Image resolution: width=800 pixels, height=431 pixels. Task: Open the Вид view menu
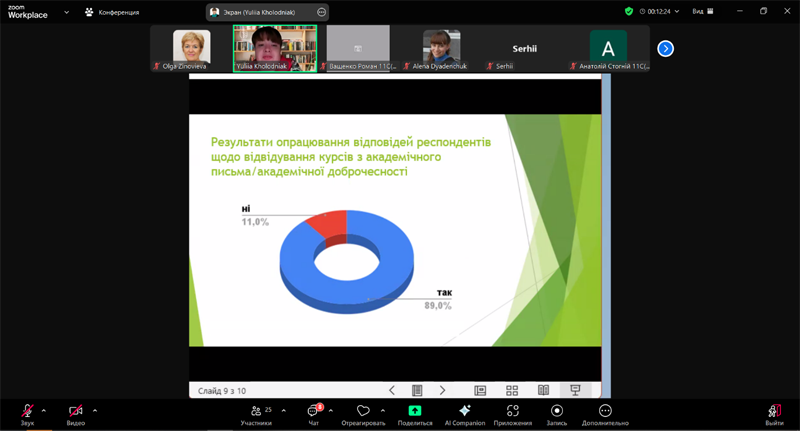coord(703,11)
